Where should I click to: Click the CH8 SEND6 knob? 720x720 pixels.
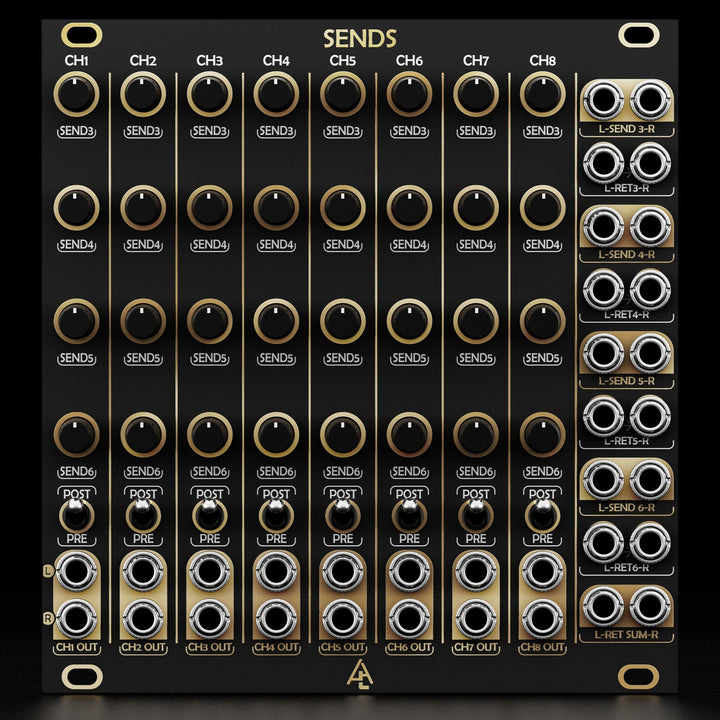(x=542, y=435)
